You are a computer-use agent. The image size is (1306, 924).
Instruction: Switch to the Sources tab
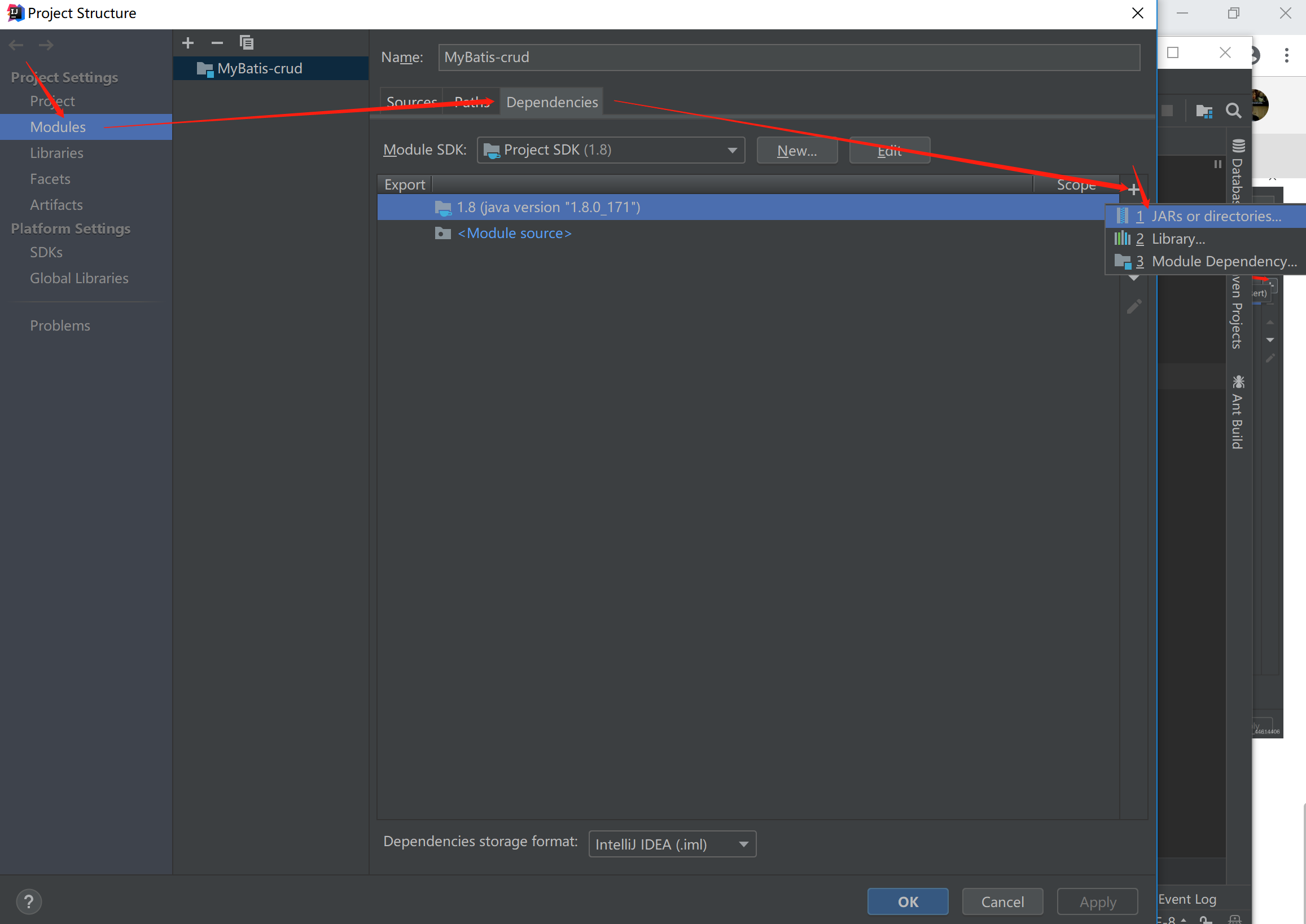pyautogui.click(x=411, y=102)
